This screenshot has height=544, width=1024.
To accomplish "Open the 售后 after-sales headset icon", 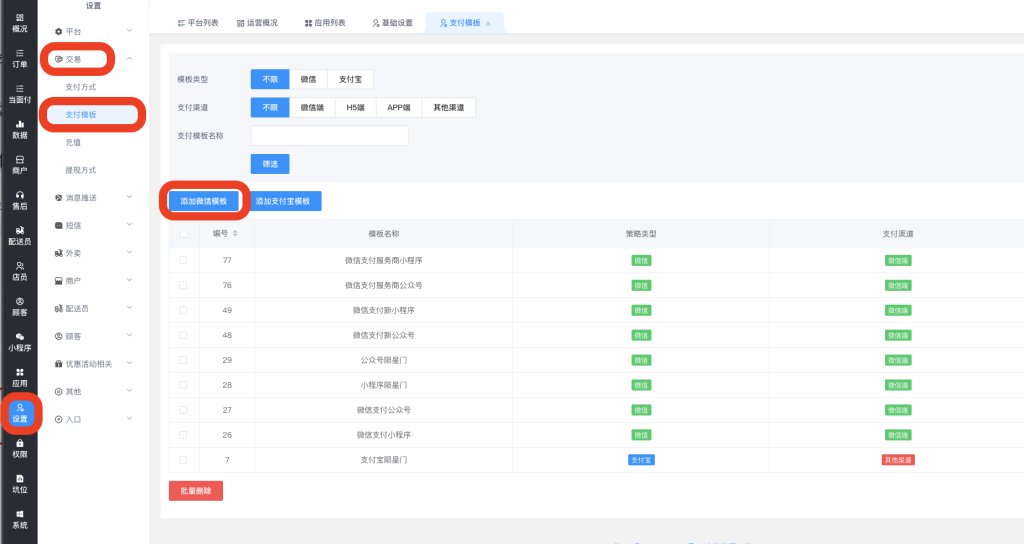I will point(19,200).
